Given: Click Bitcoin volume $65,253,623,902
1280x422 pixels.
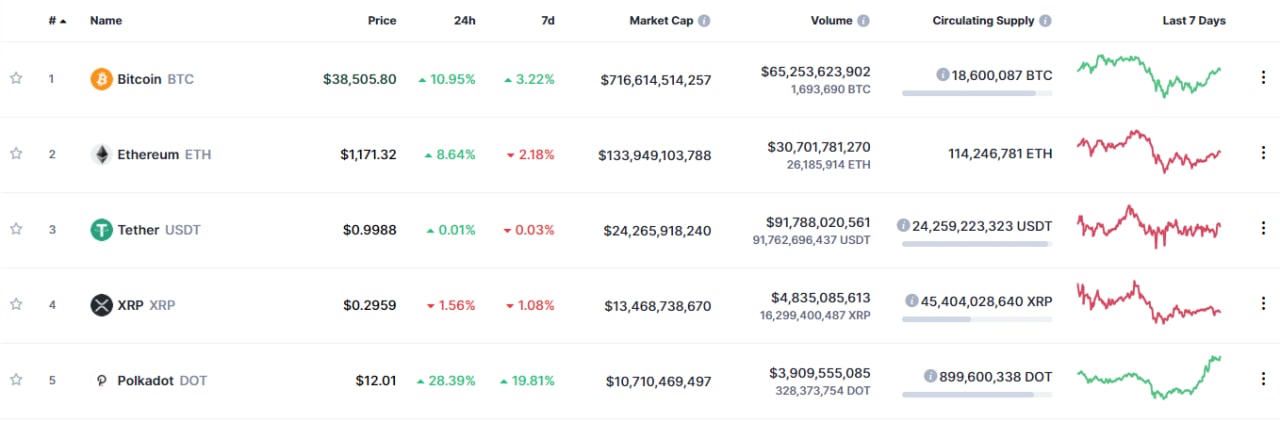Looking at the screenshot, I should [x=815, y=71].
